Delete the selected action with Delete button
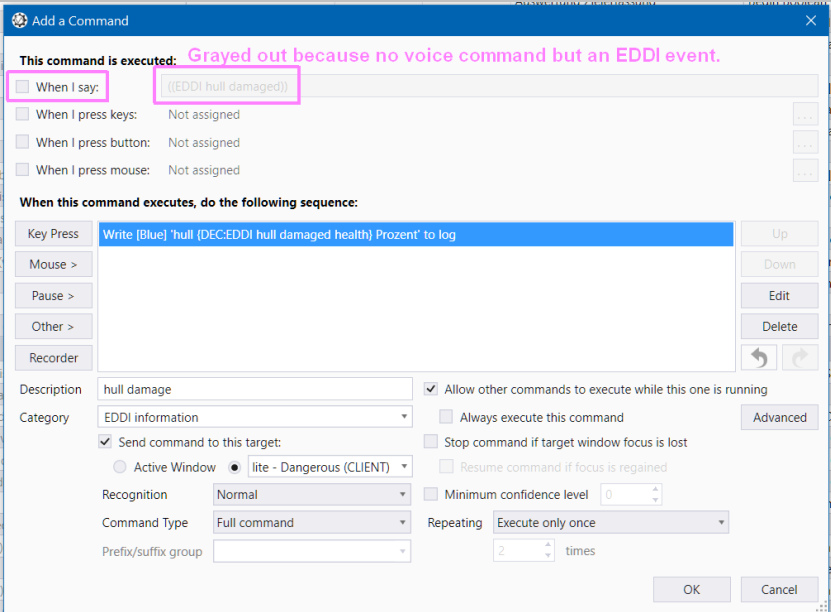 (x=780, y=326)
